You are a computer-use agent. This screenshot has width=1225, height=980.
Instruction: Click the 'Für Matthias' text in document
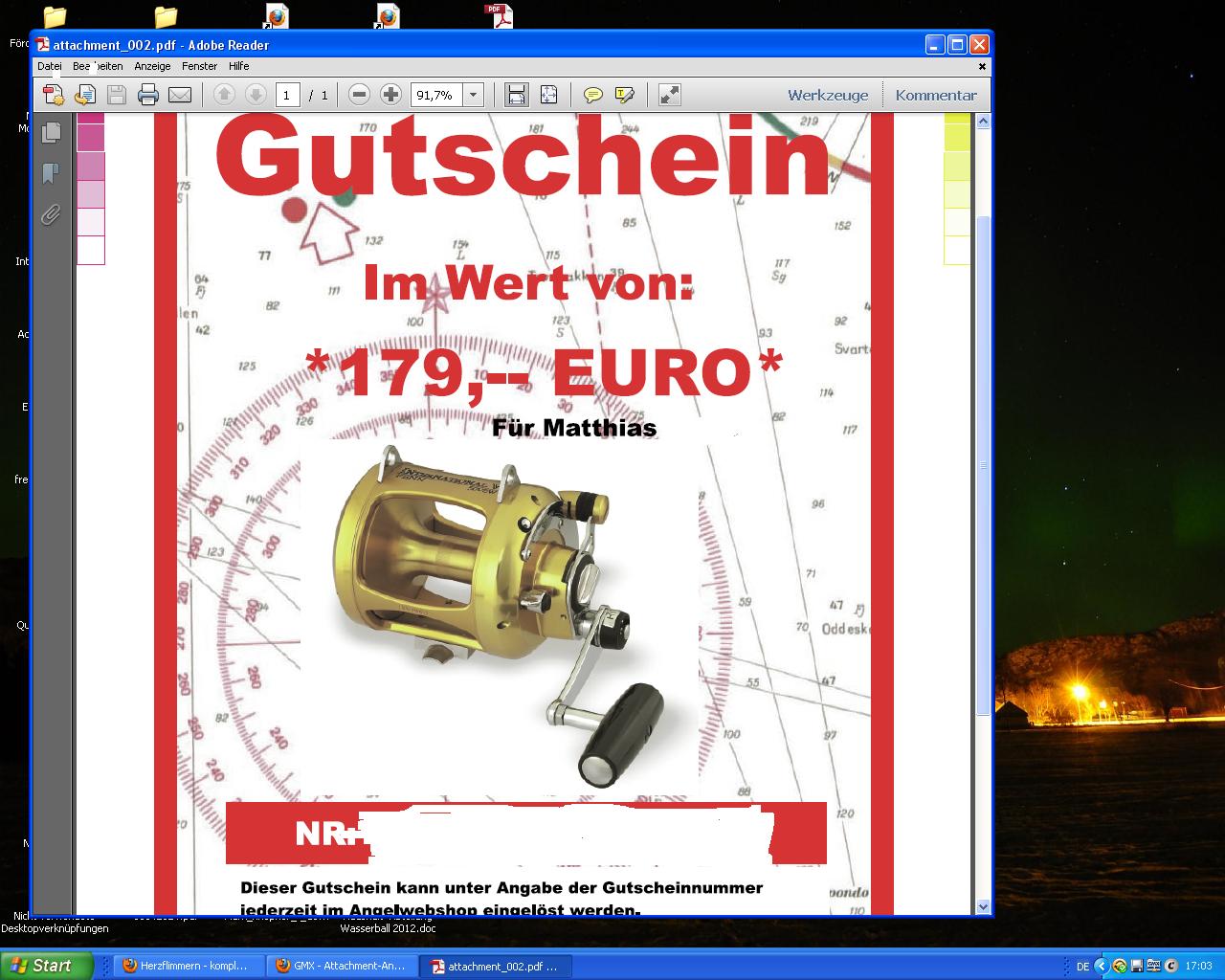pyautogui.click(x=574, y=427)
